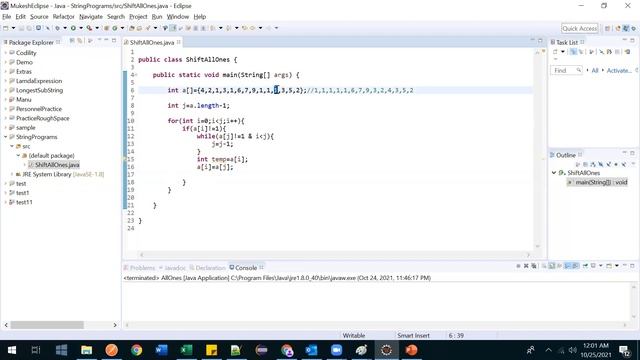The width and height of the screenshot is (640, 360).
Task: Click the Debug bug toolbar icon
Action: 58,28
